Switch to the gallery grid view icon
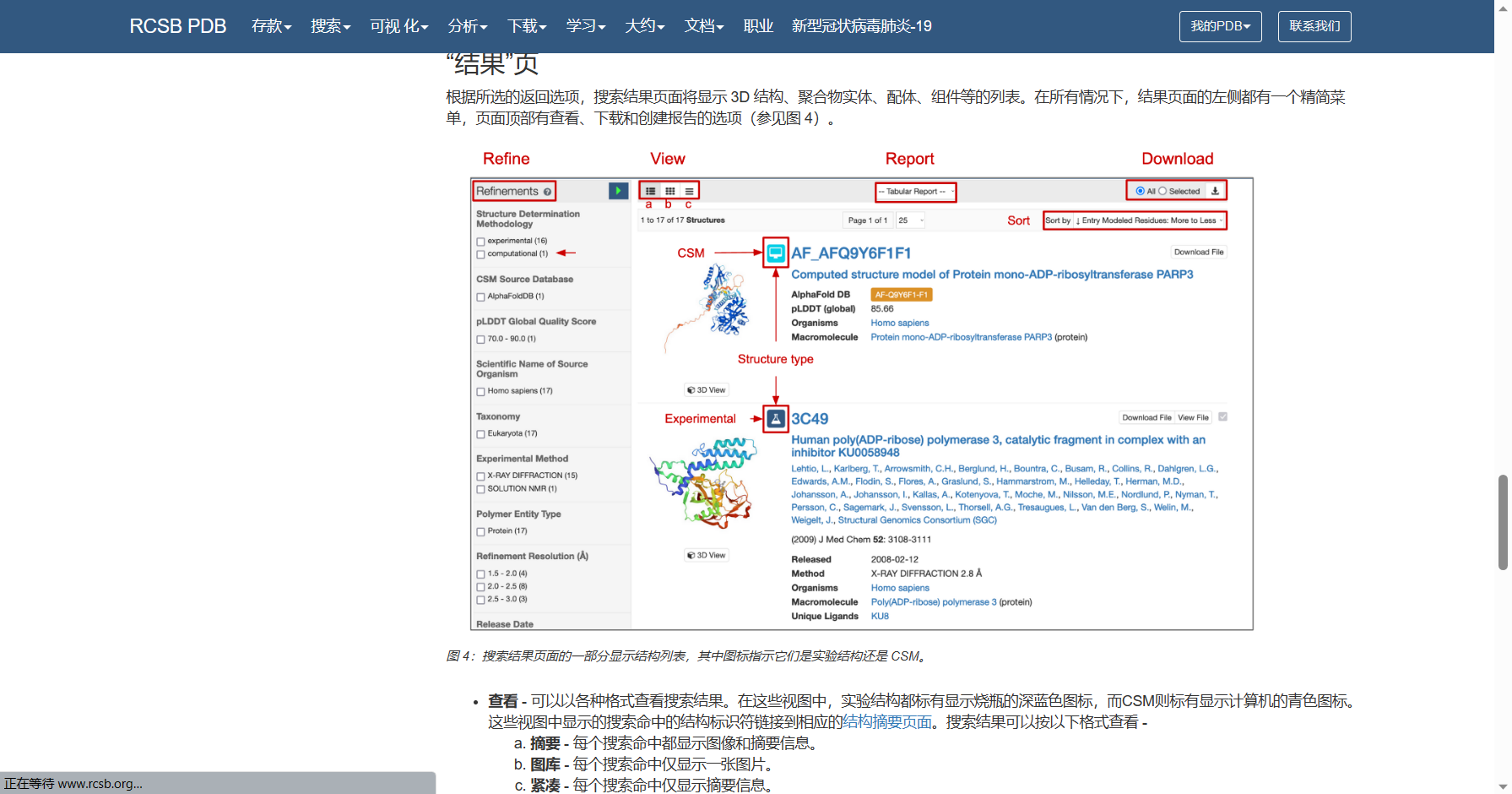 tap(669, 192)
